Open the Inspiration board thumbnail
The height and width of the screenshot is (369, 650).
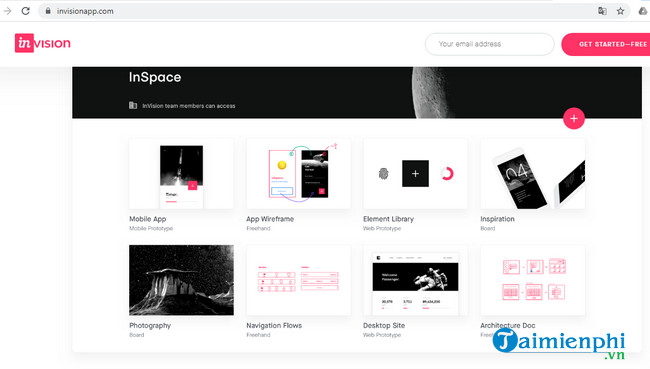point(533,174)
